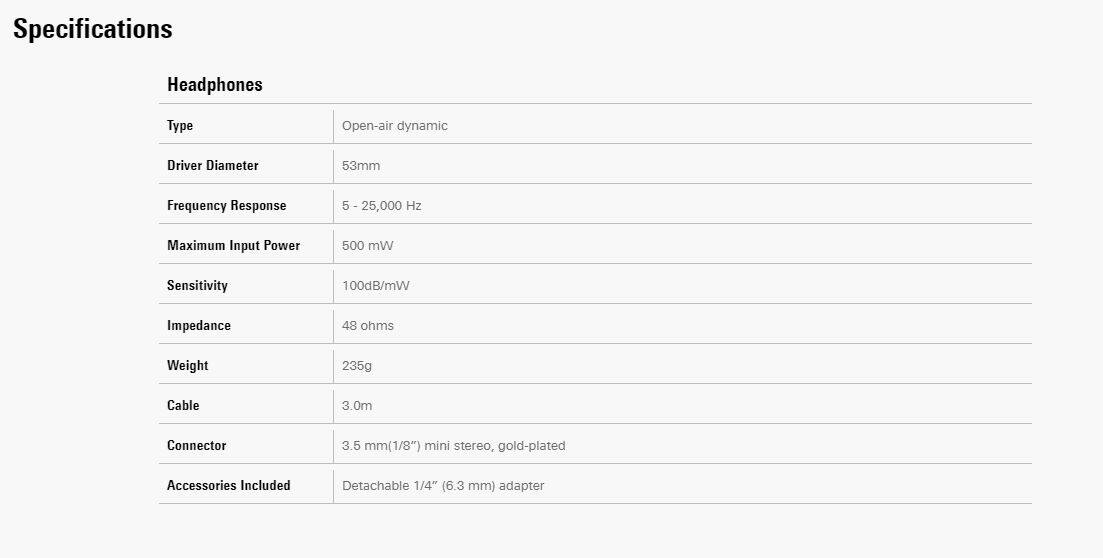Click the 235g weight value
Screen dimensions: 1103x558
point(357,366)
